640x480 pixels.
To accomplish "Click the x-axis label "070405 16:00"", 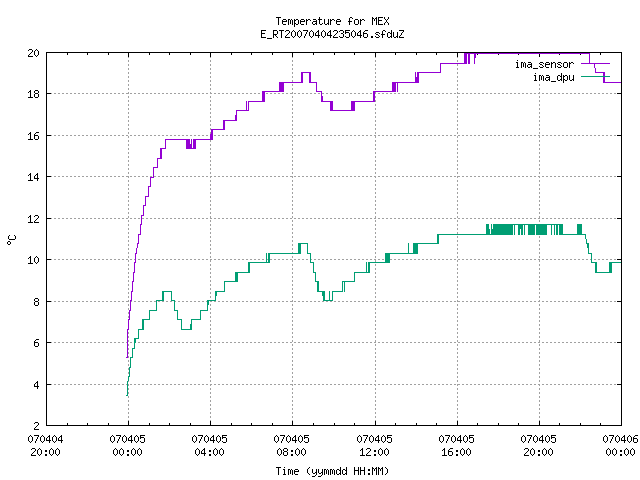I will coord(456,445).
